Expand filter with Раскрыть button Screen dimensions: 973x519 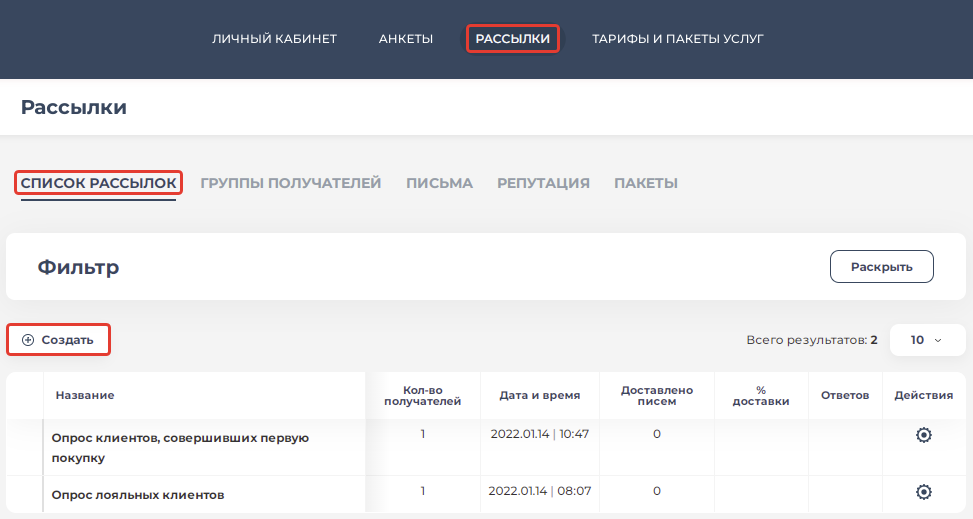pos(881,266)
